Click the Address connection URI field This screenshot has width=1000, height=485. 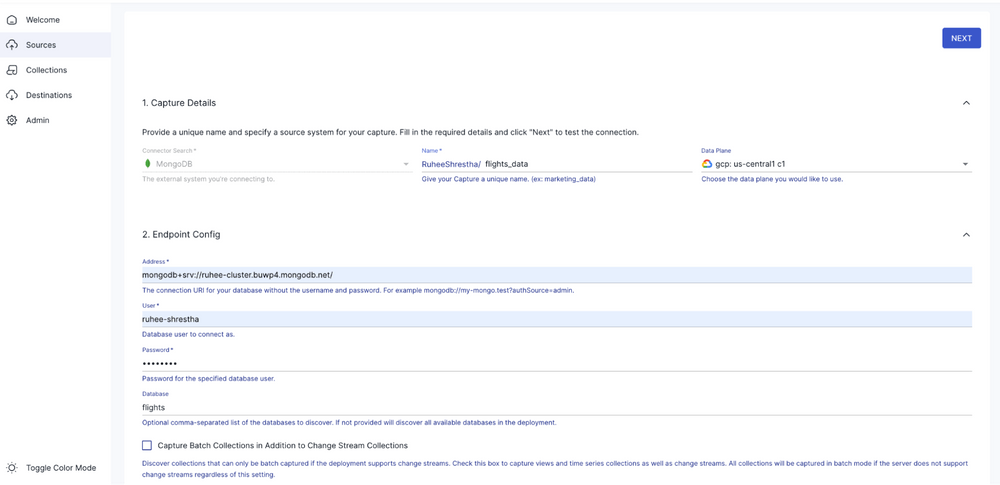[555, 275]
